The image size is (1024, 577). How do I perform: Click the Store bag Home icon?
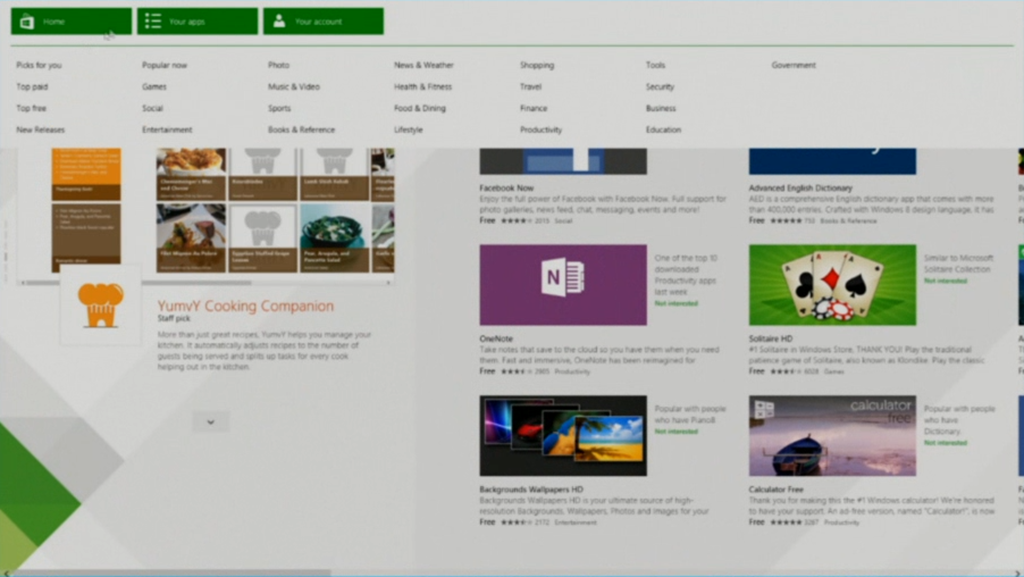pyautogui.click(x=27, y=22)
